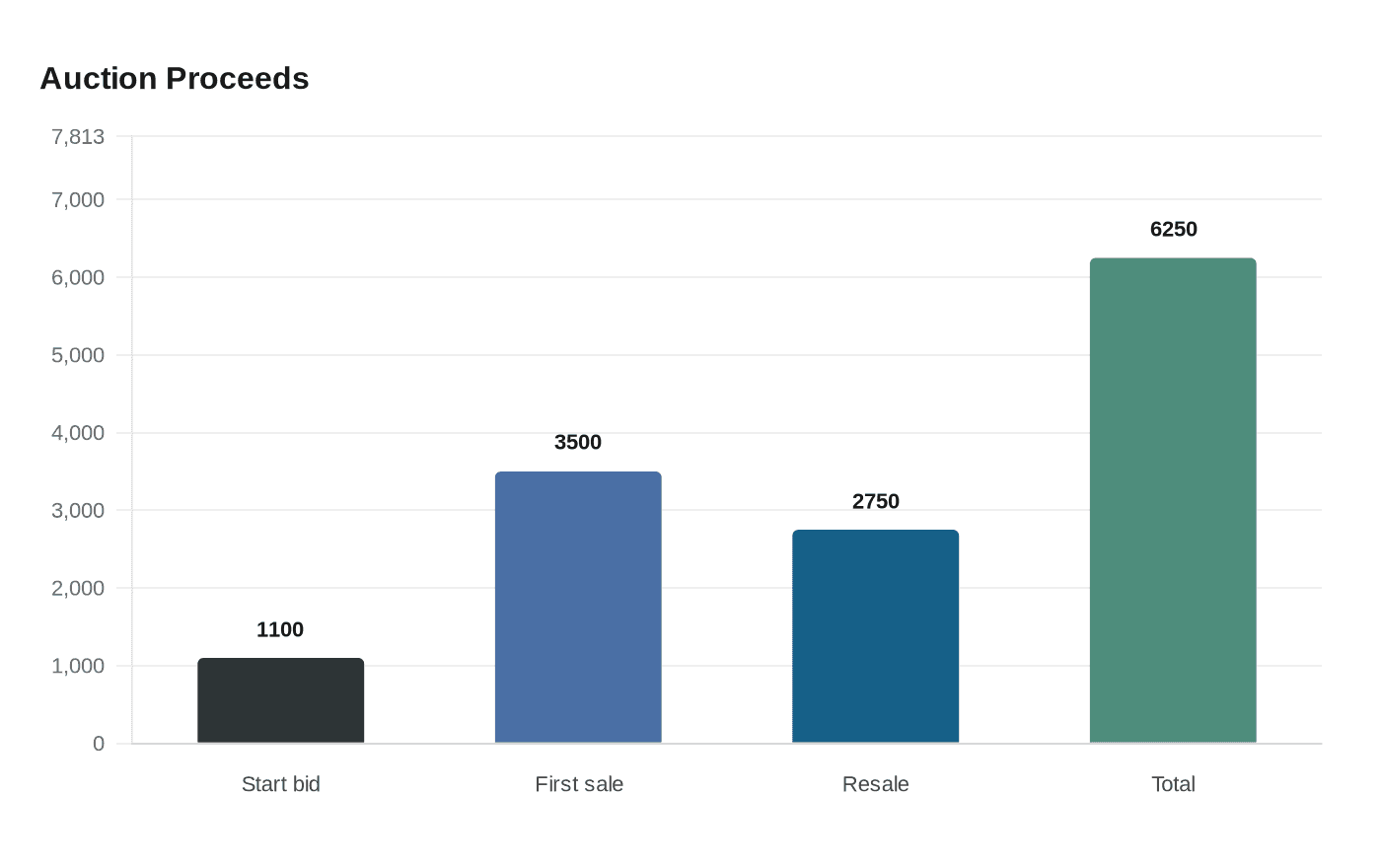Select the 4,000 y-axis tick label
This screenshot has height=868, width=1381.
coord(78,433)
